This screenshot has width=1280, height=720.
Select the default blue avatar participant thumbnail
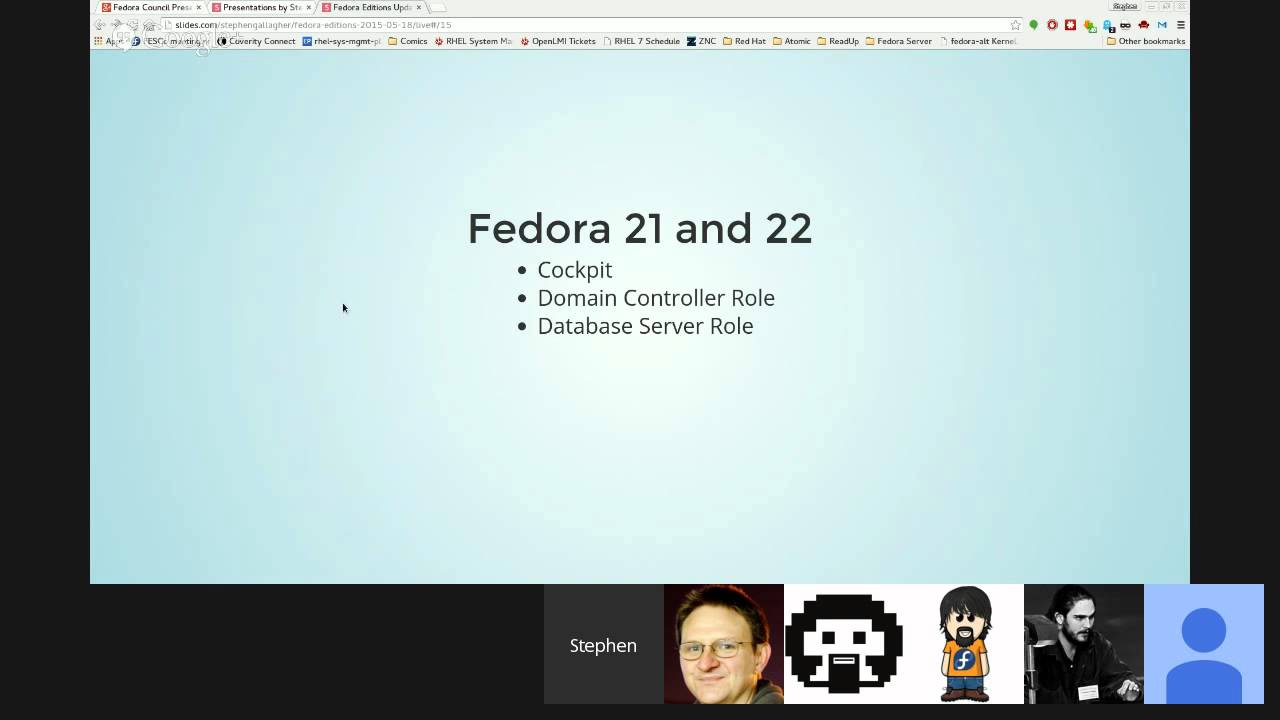[x=1204, y=644]
